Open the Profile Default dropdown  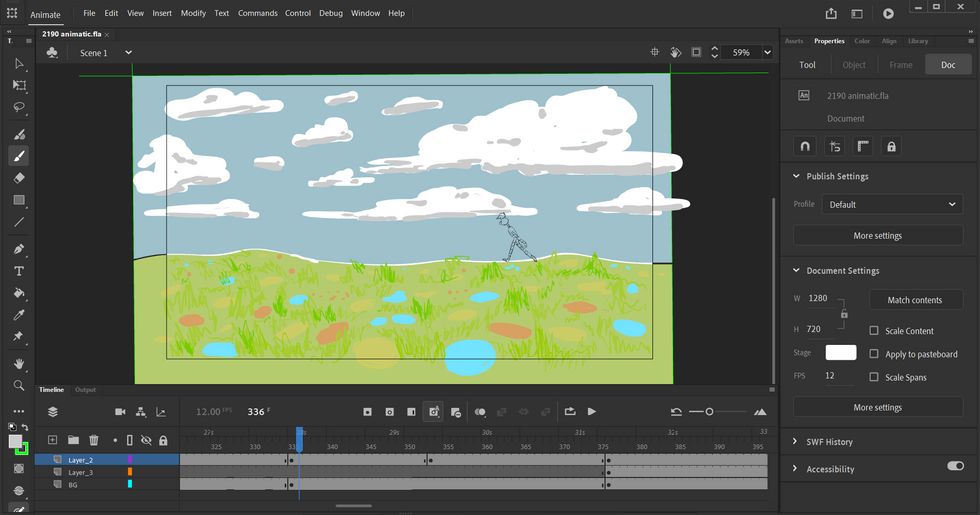pos(892,204)
